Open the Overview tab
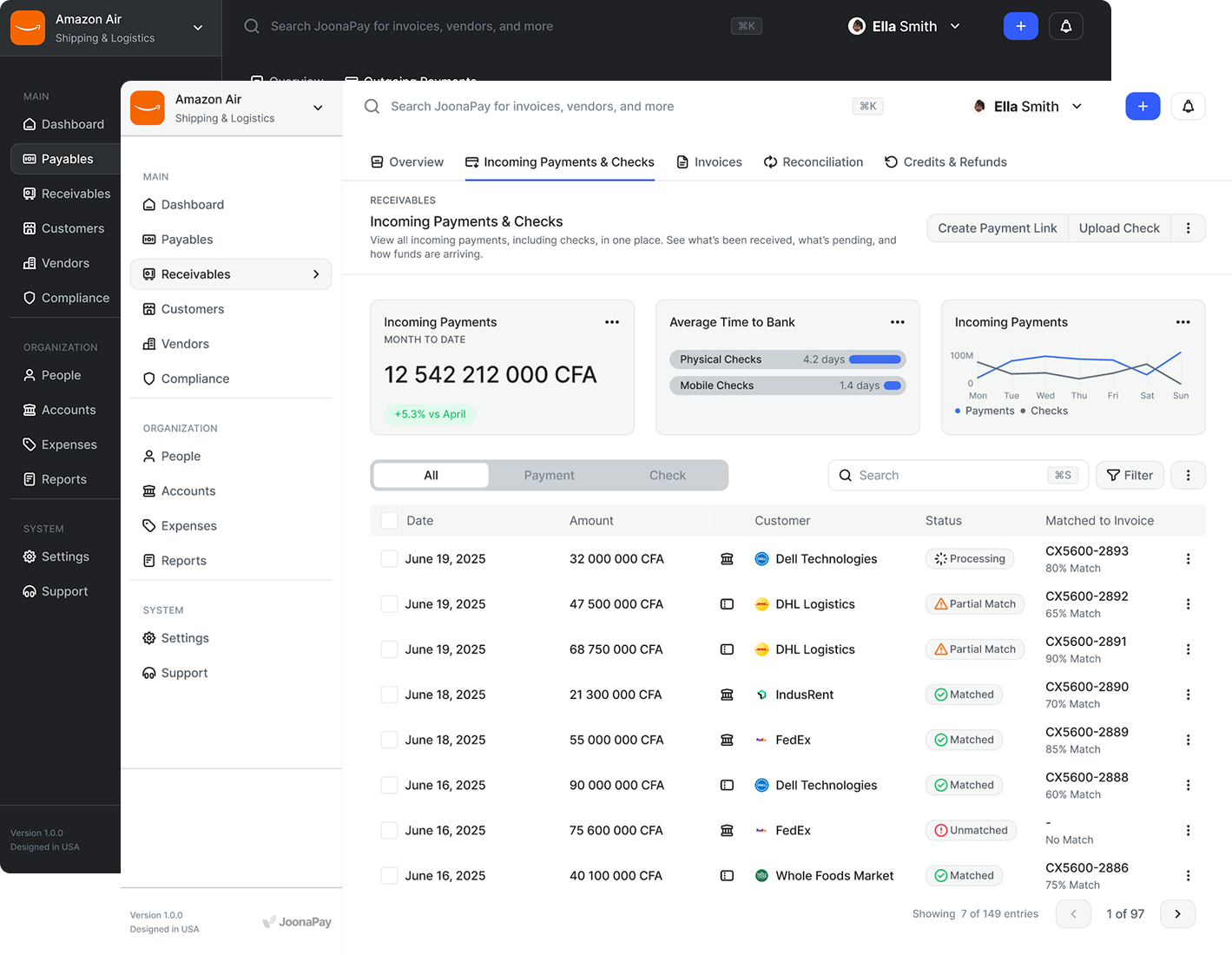 point(407,162)
